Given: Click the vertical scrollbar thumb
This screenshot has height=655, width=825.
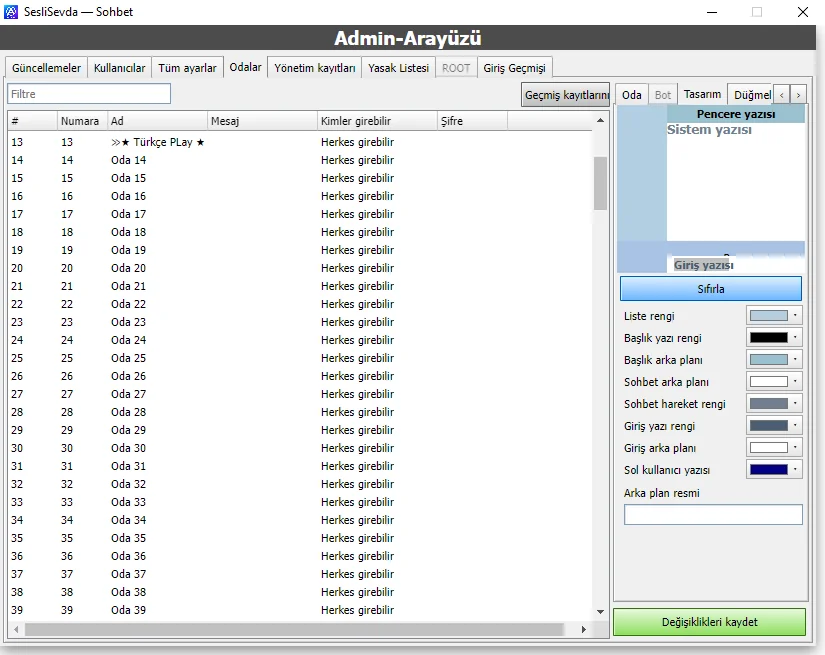Looking at the screenshot, I should [x=600, y=183].
